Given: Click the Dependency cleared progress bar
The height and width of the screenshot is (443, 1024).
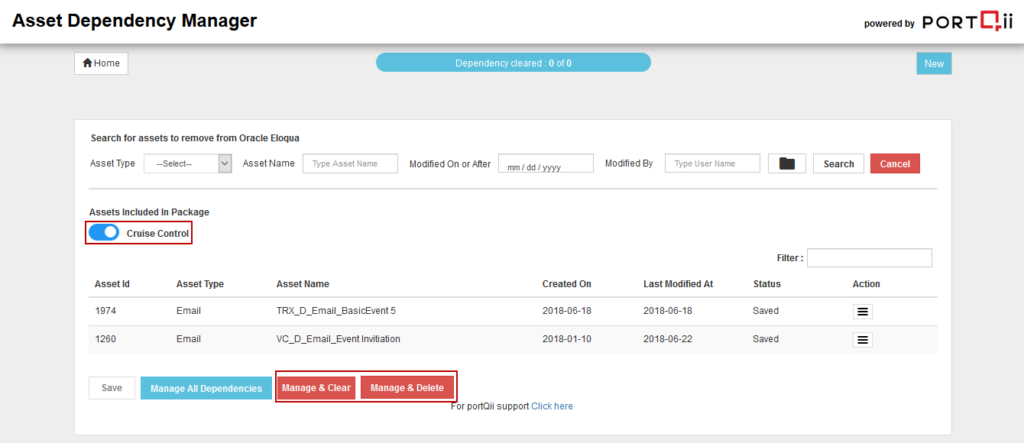Looking at the screenshot, I should (x=513, y=63).
